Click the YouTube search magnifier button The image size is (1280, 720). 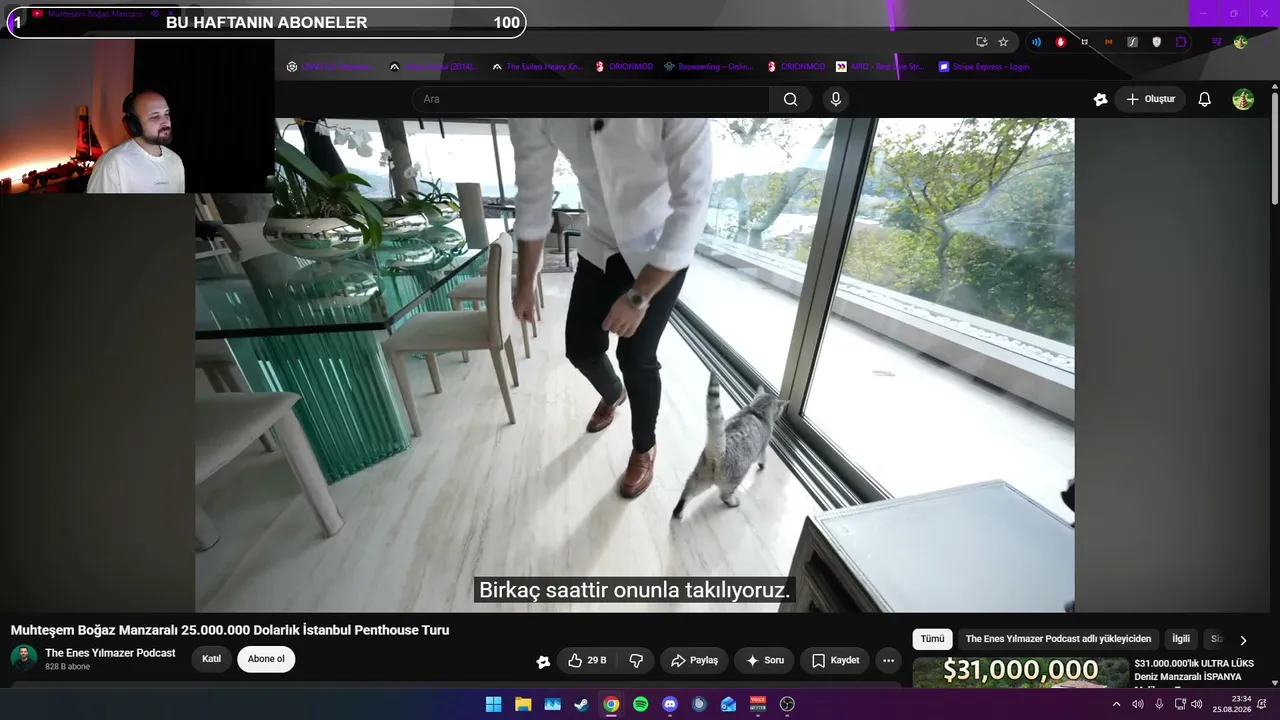coord(790,99)
